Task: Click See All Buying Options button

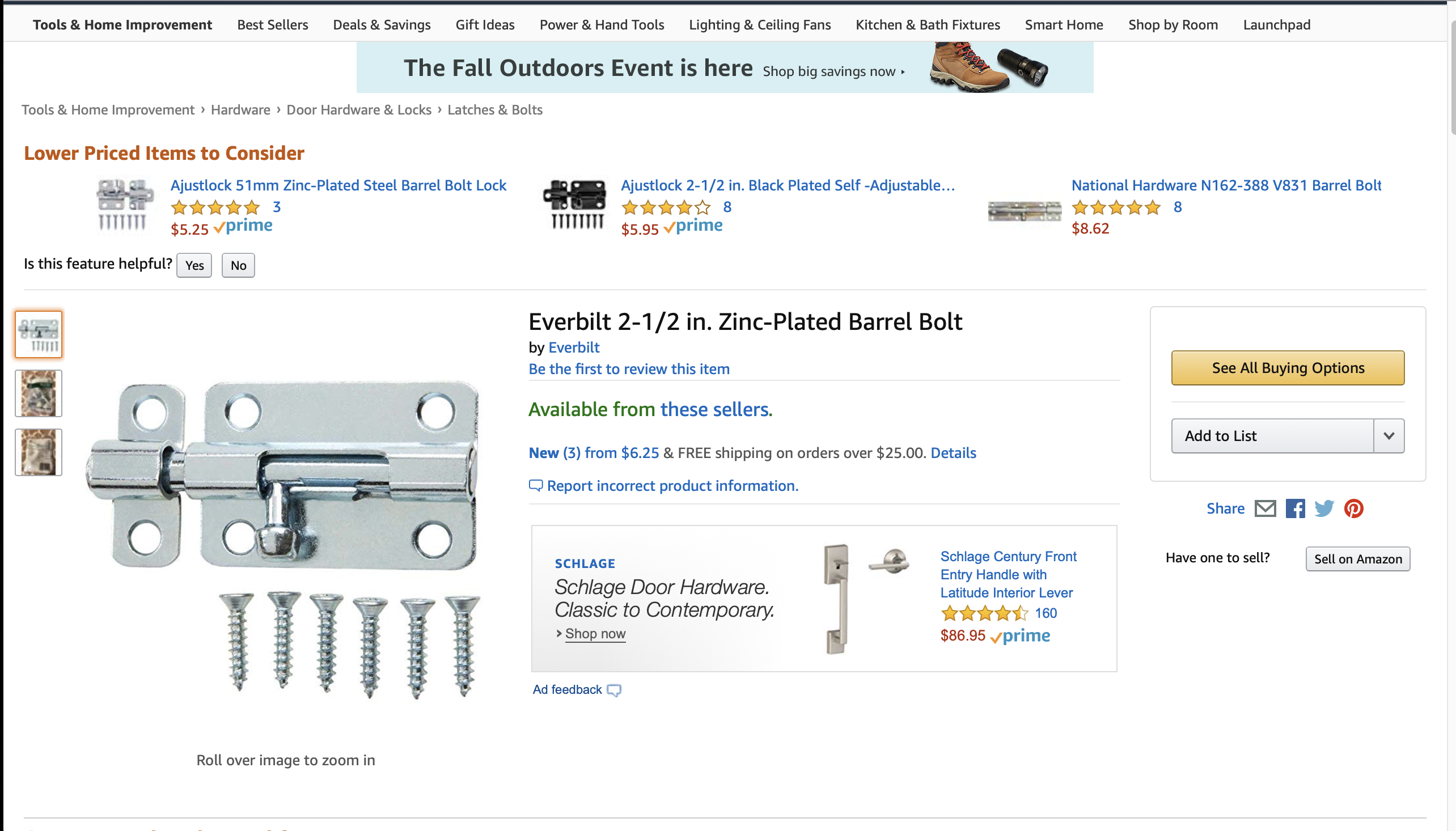Action: click(1288, 368)
